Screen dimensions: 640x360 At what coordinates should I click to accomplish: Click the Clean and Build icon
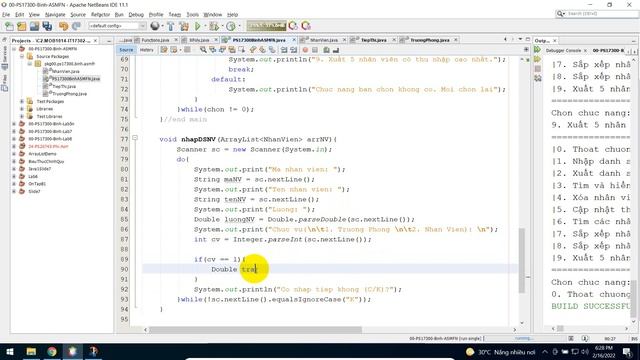click(x=184, y=26)
